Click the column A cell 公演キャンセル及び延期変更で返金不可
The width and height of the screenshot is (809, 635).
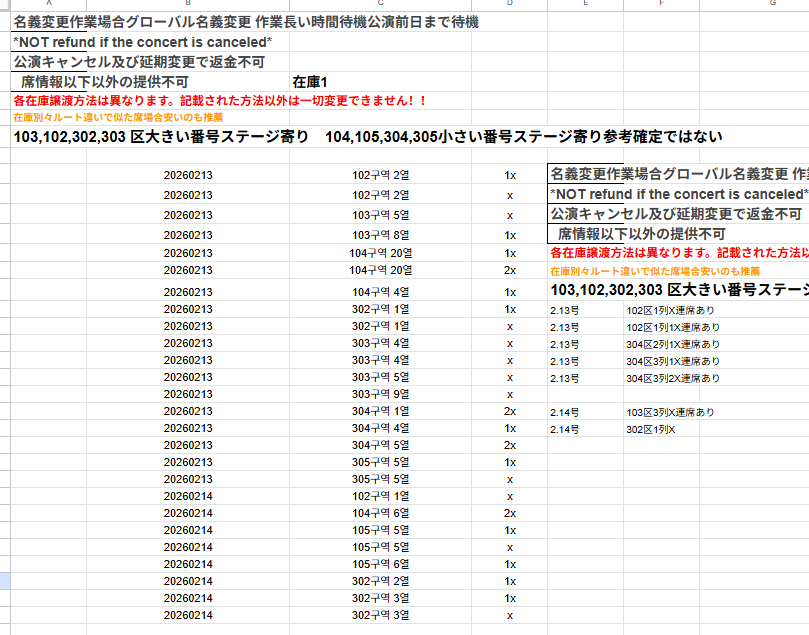[x=139, y=62]
